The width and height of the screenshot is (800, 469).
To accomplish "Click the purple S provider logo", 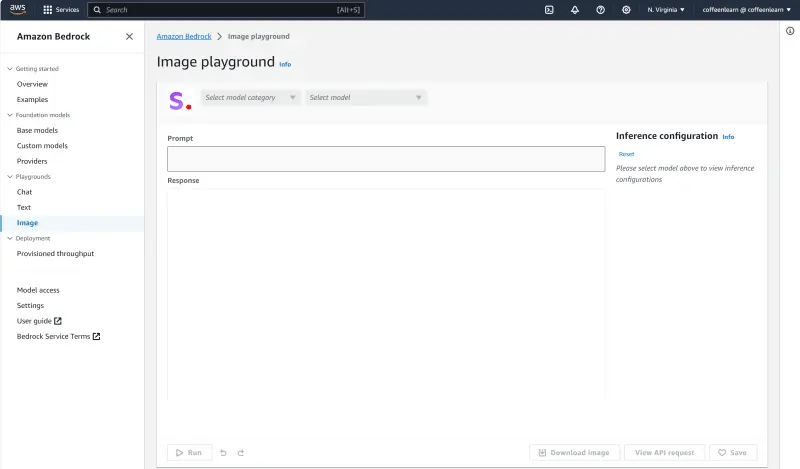I will click(180, 101).
